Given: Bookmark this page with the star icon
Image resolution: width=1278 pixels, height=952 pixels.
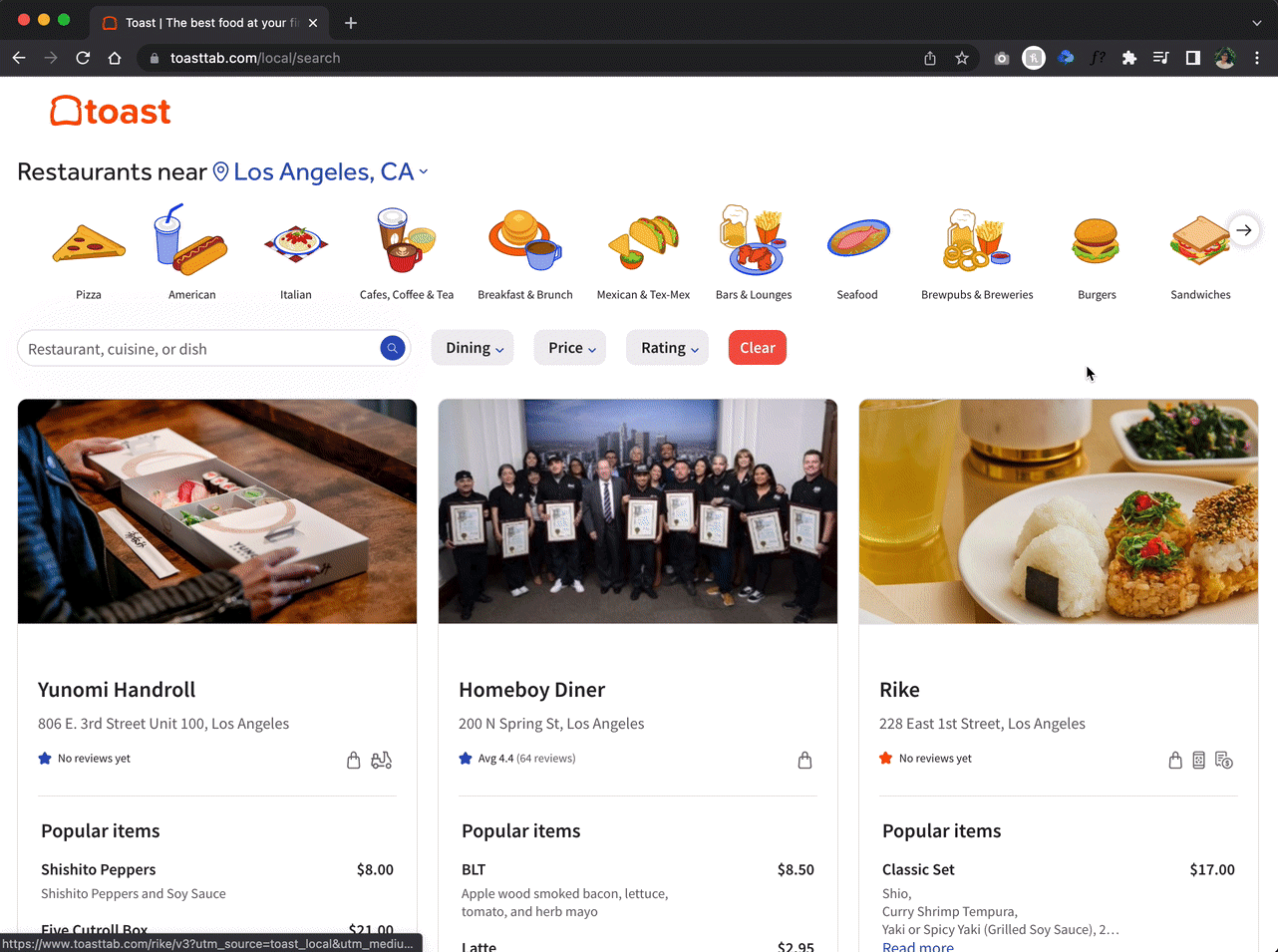Looking at the screenshot, I should click(x=962, y=58).
